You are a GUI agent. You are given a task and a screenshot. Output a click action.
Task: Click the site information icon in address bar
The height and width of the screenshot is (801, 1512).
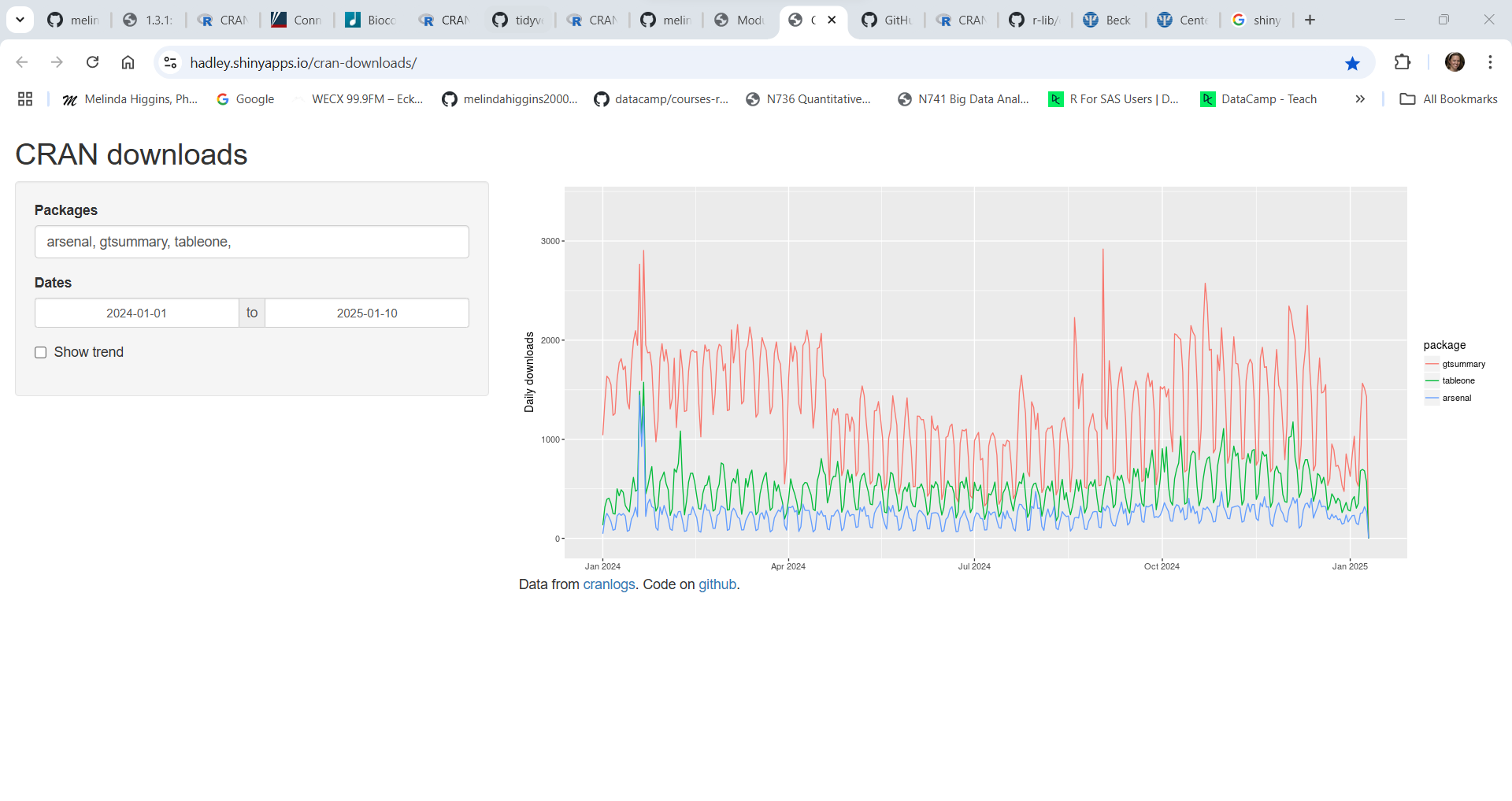coord(170,62)
